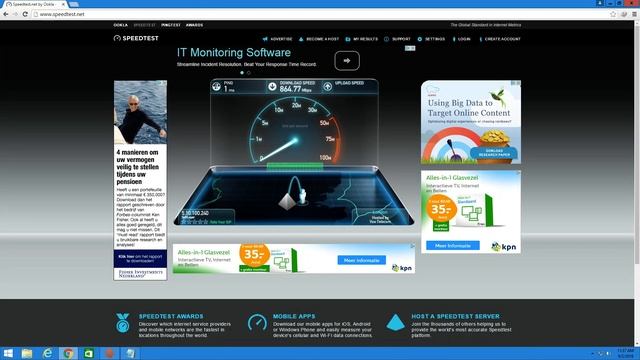Click the Hosted by server label
The width and height of the screenshot is (640, 360).
(x=380, y=220)
